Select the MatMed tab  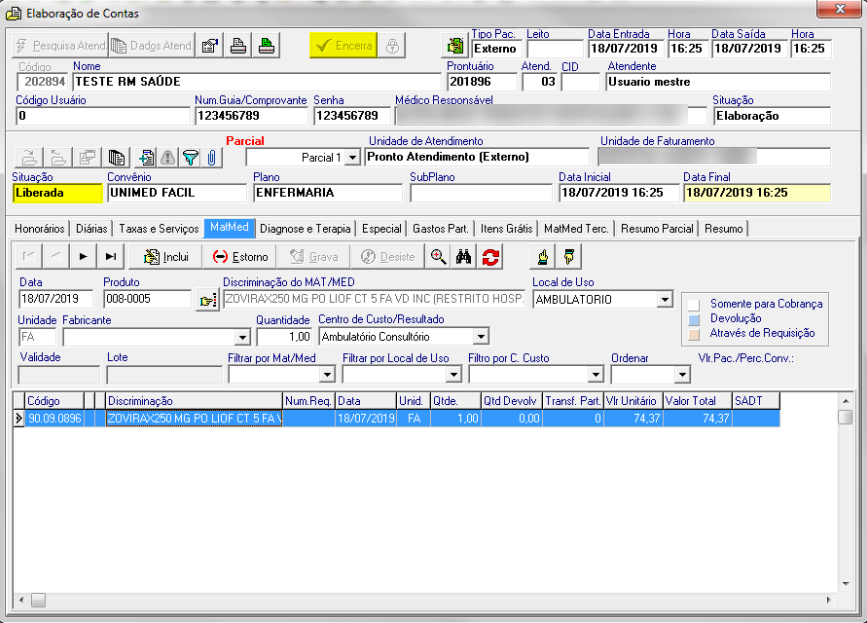tap(229, 228)
